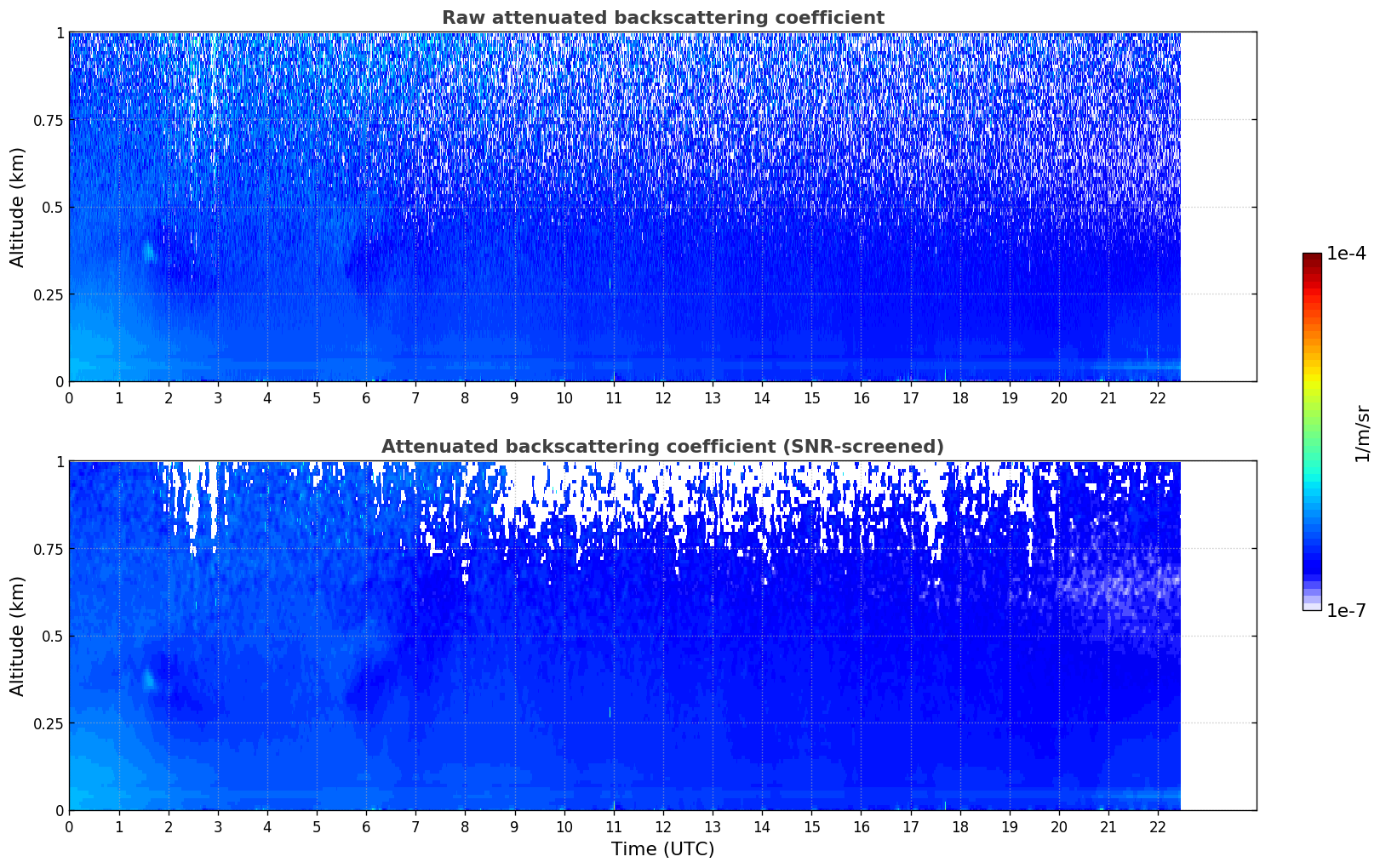Click "Altitude (km)" label of the bottom plot
The width and height of the screenshot is (1380, 868).
pyautogui.click(x=18, y=636)
